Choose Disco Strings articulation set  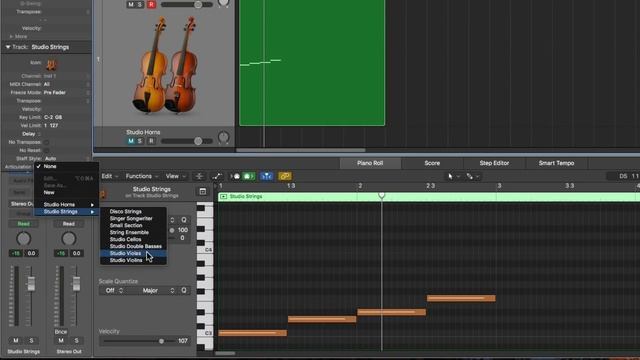click(133, 211)
